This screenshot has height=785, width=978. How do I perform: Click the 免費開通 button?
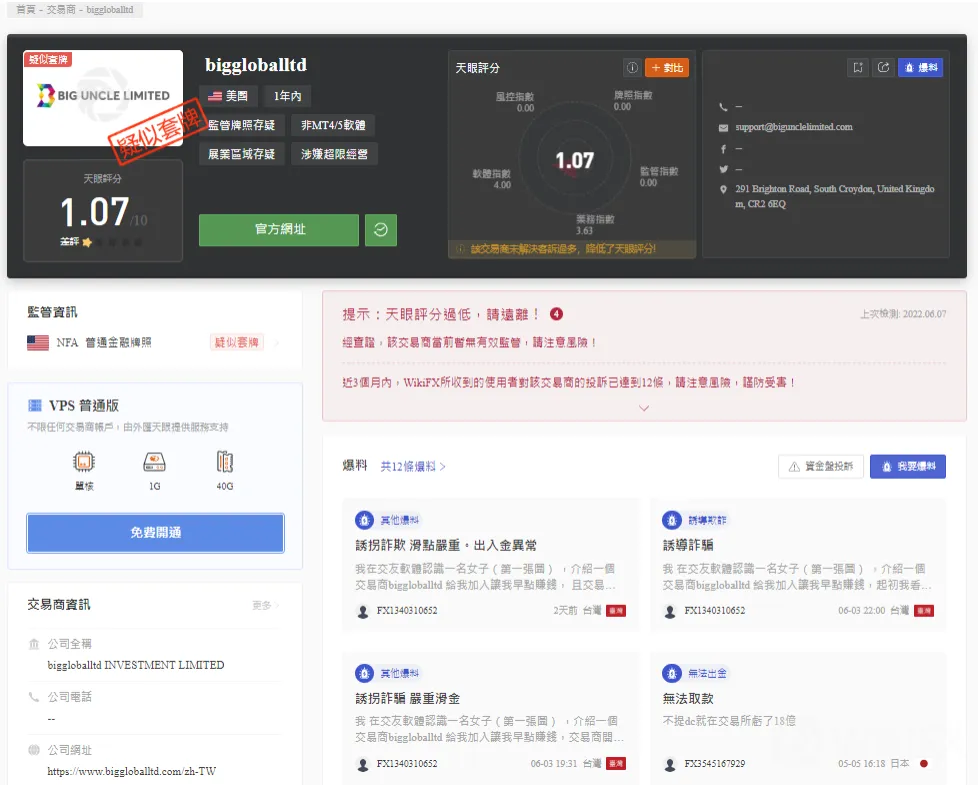[x=155, y=533]
